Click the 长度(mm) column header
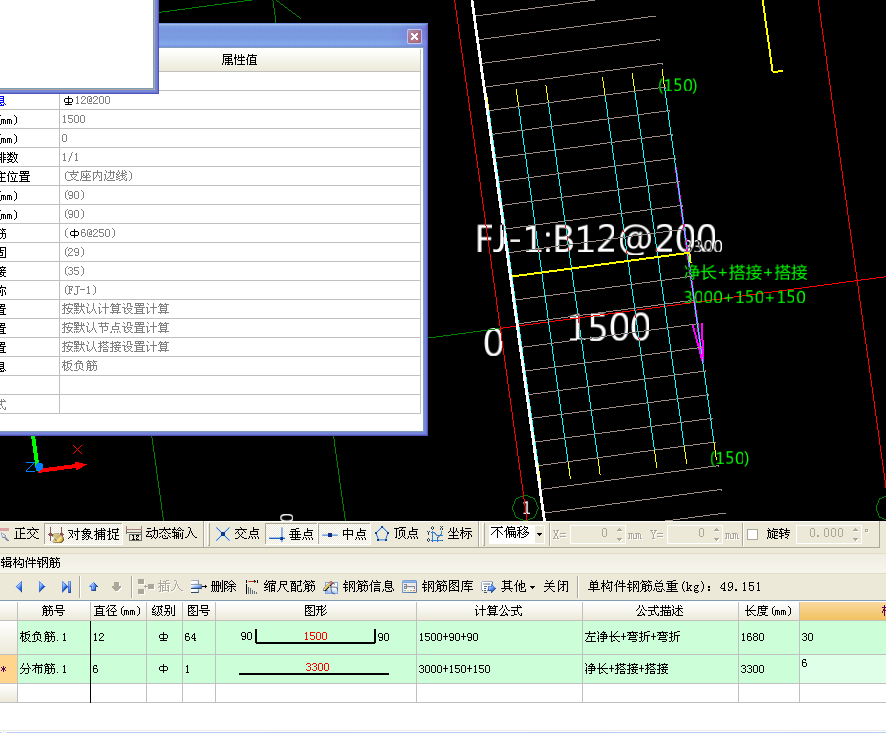Screen dimensions: 886x733 tap(768, 611)
